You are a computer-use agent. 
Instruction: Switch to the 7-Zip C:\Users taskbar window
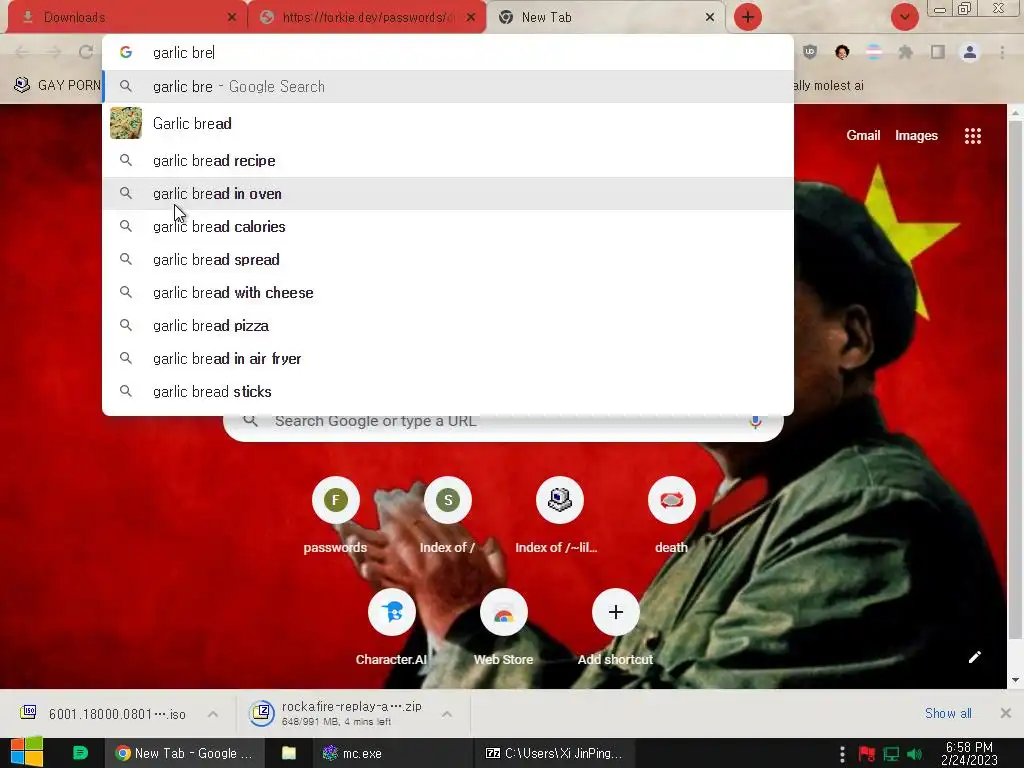point(554,753)
